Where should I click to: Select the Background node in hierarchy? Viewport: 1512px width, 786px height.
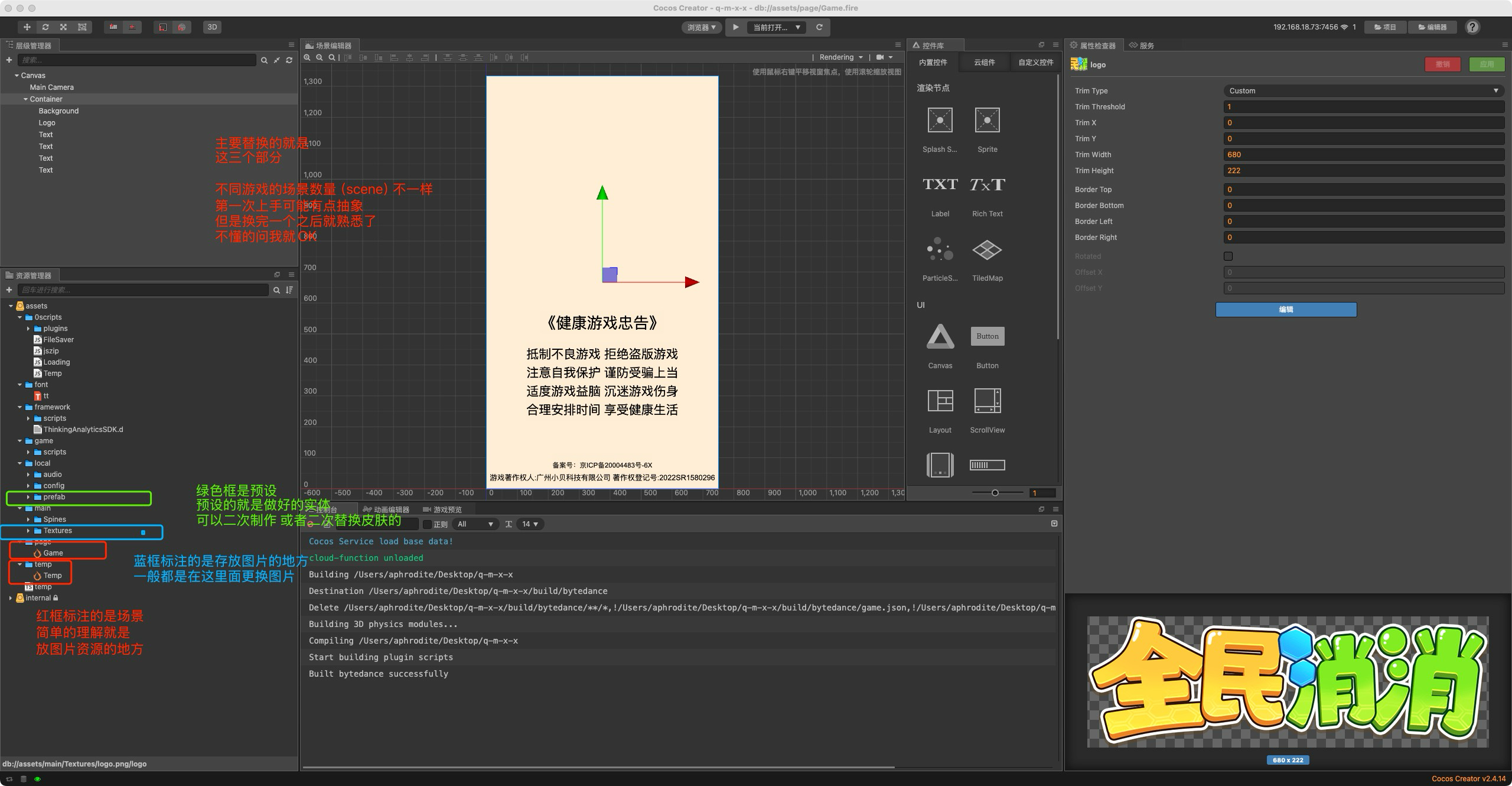pyautogui.click(x=58, y=111)
